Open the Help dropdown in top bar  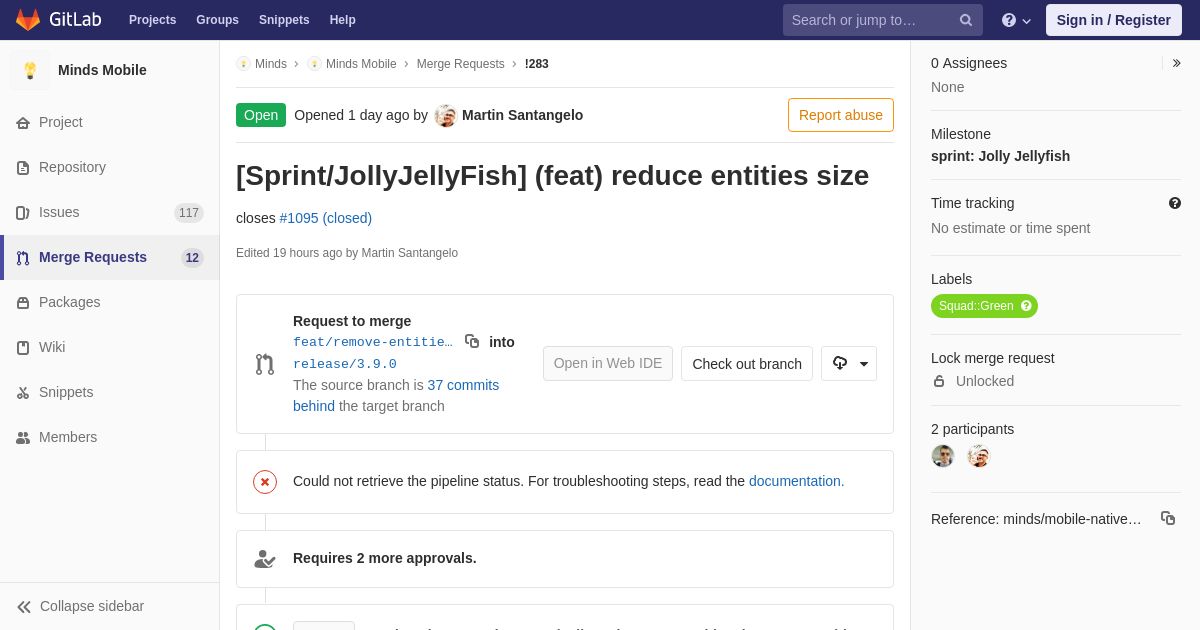tap(1016, 20)
